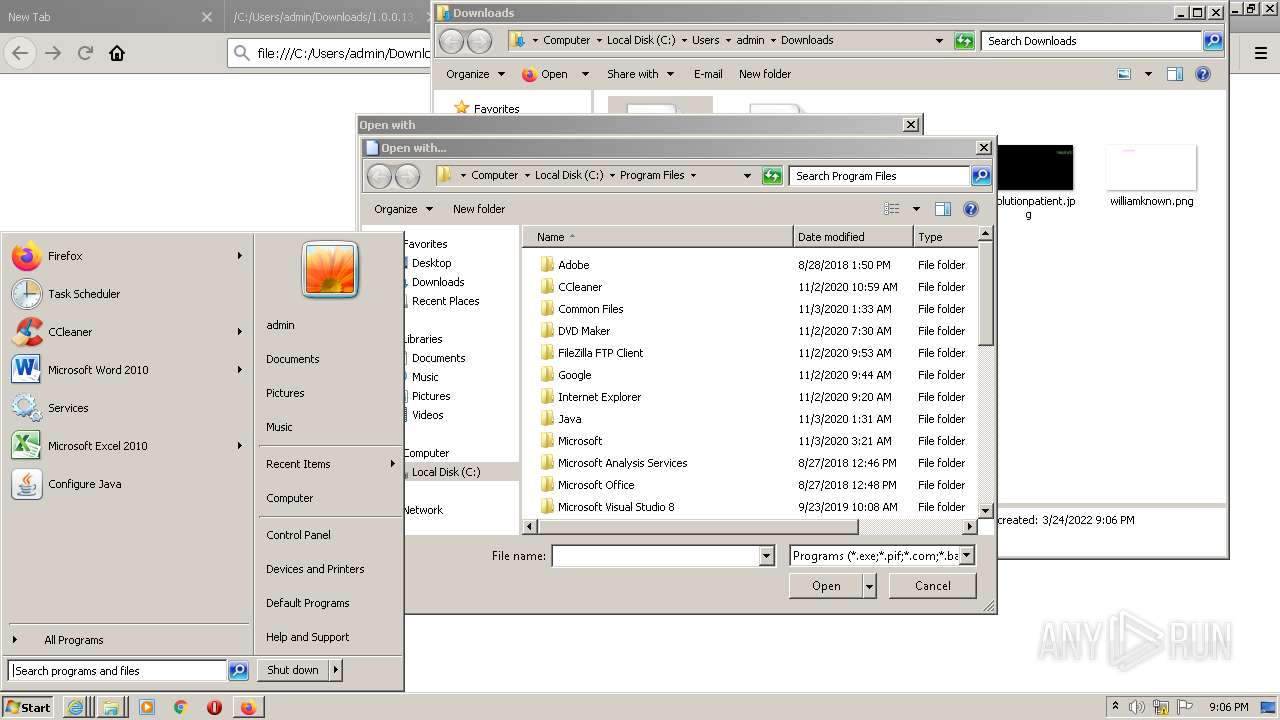Click Share with in Downloads toolbar

pos(640,74)
